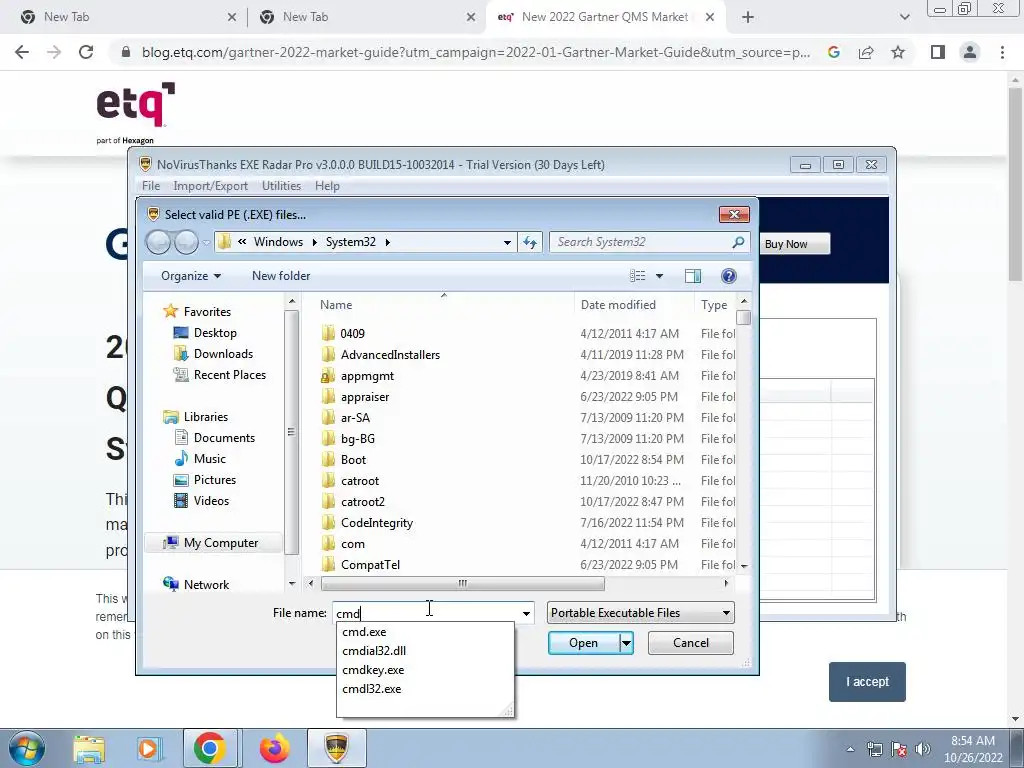Select My Computer in navigation pane
Viewport: 1024px width, 768px height.
(x=213, y=543)
